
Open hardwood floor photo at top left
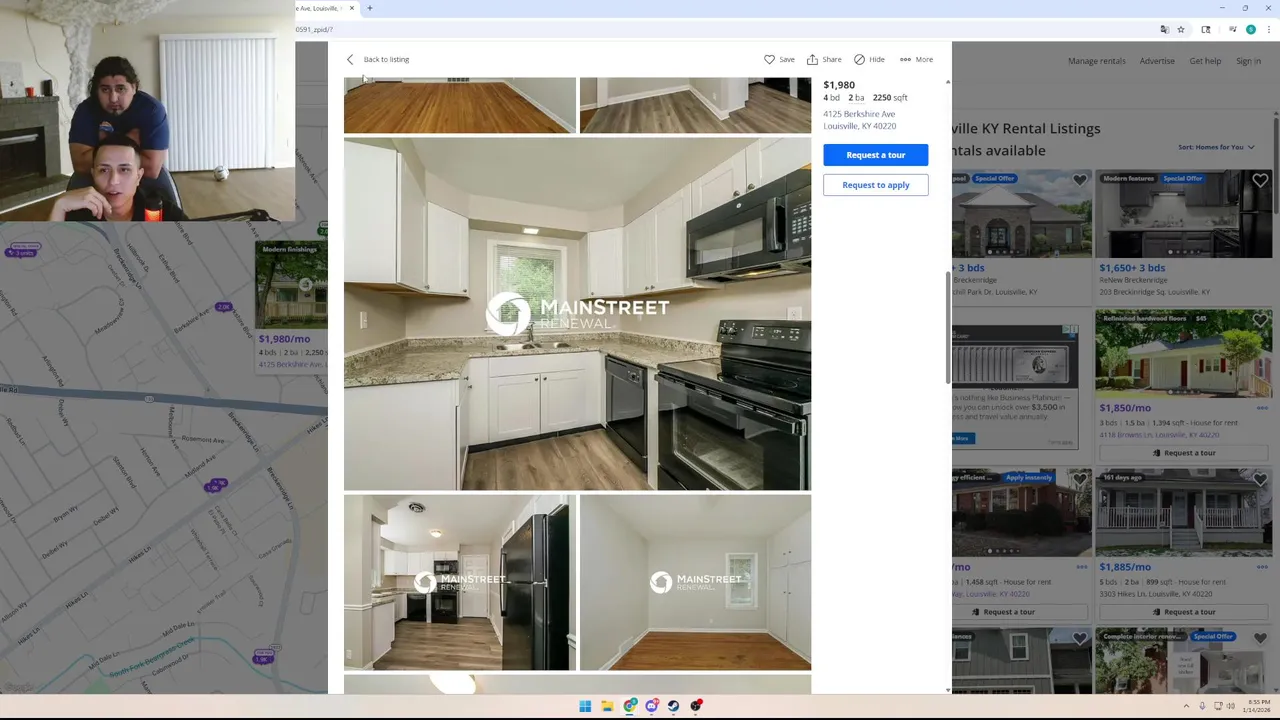coord(460,105)
